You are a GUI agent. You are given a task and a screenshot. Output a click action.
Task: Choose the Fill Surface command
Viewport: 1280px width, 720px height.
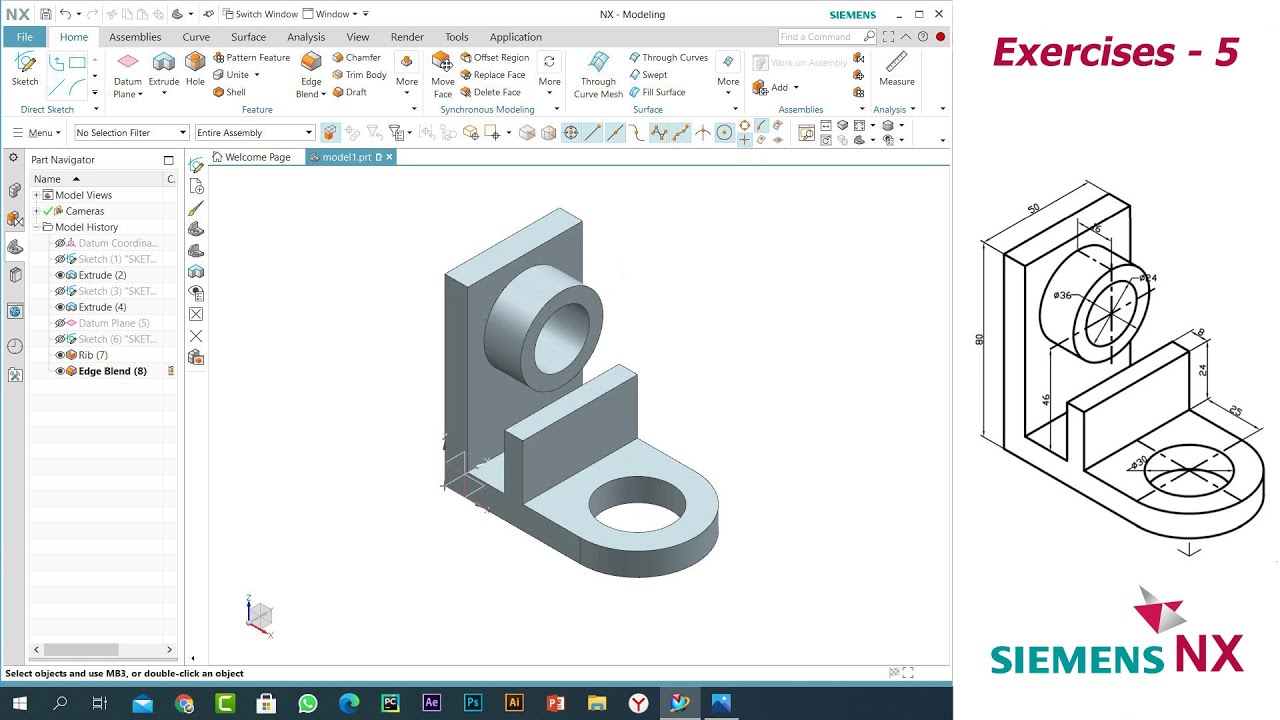coord(657,92)
